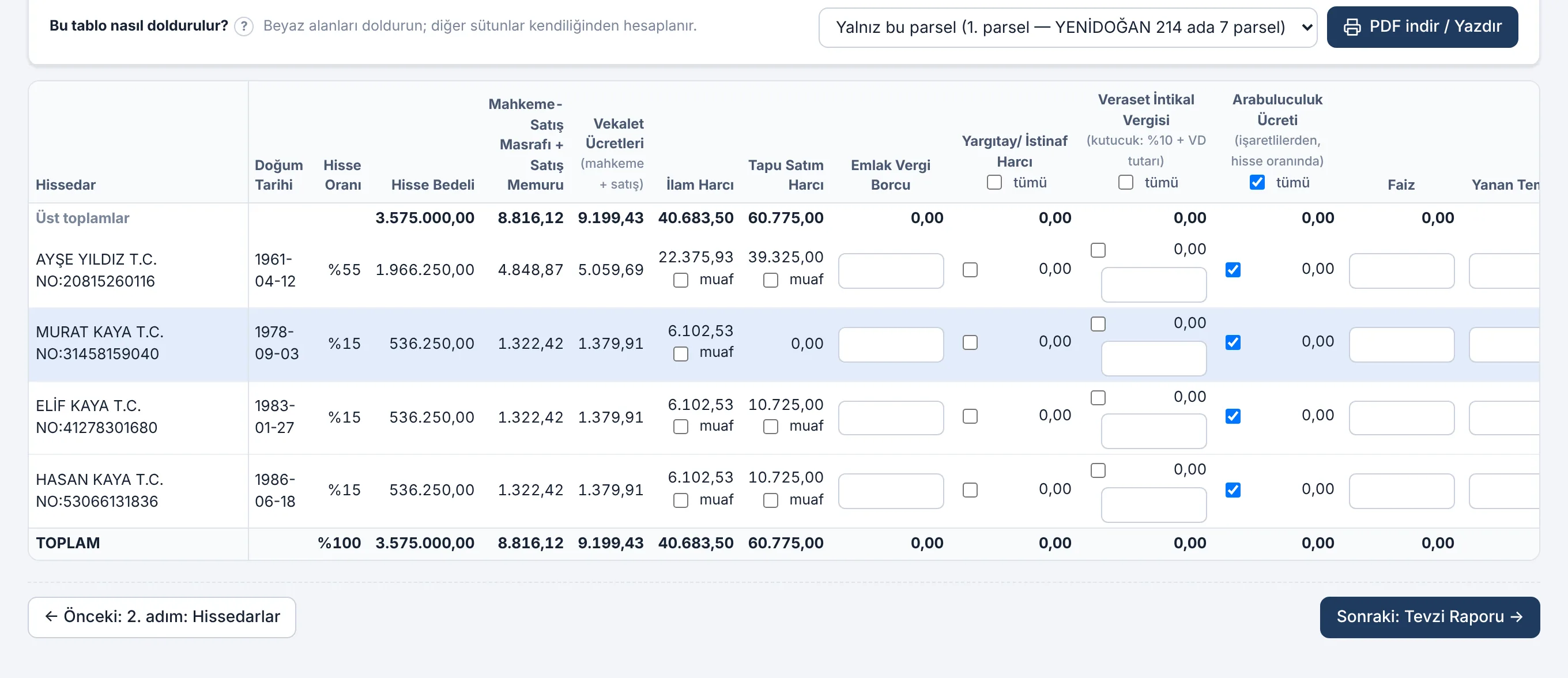Check tümü under Yargıtay/İstinaf Harcı

click(994, 182)
